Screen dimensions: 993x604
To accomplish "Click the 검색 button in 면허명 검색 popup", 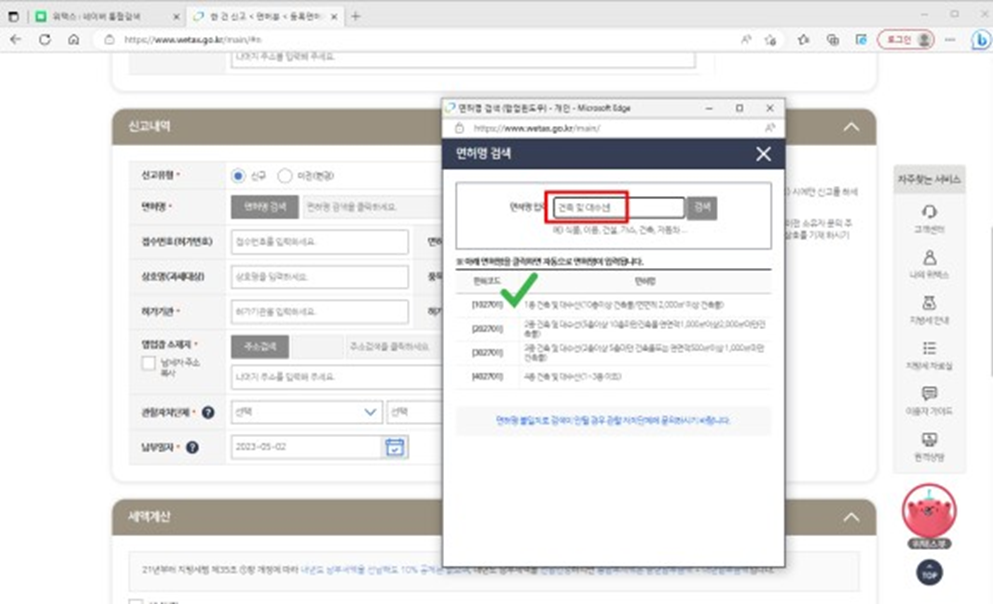I will pos(702,207).
